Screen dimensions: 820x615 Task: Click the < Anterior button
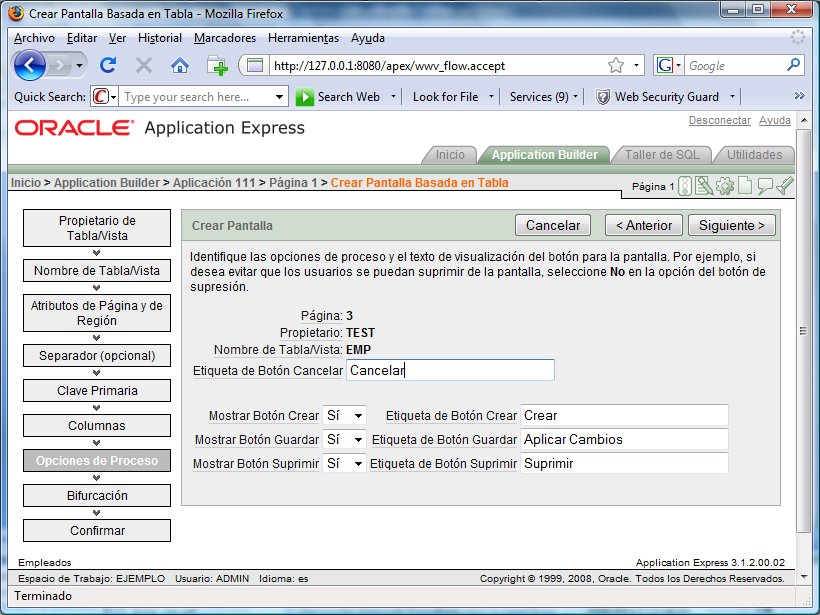[644, 225]
